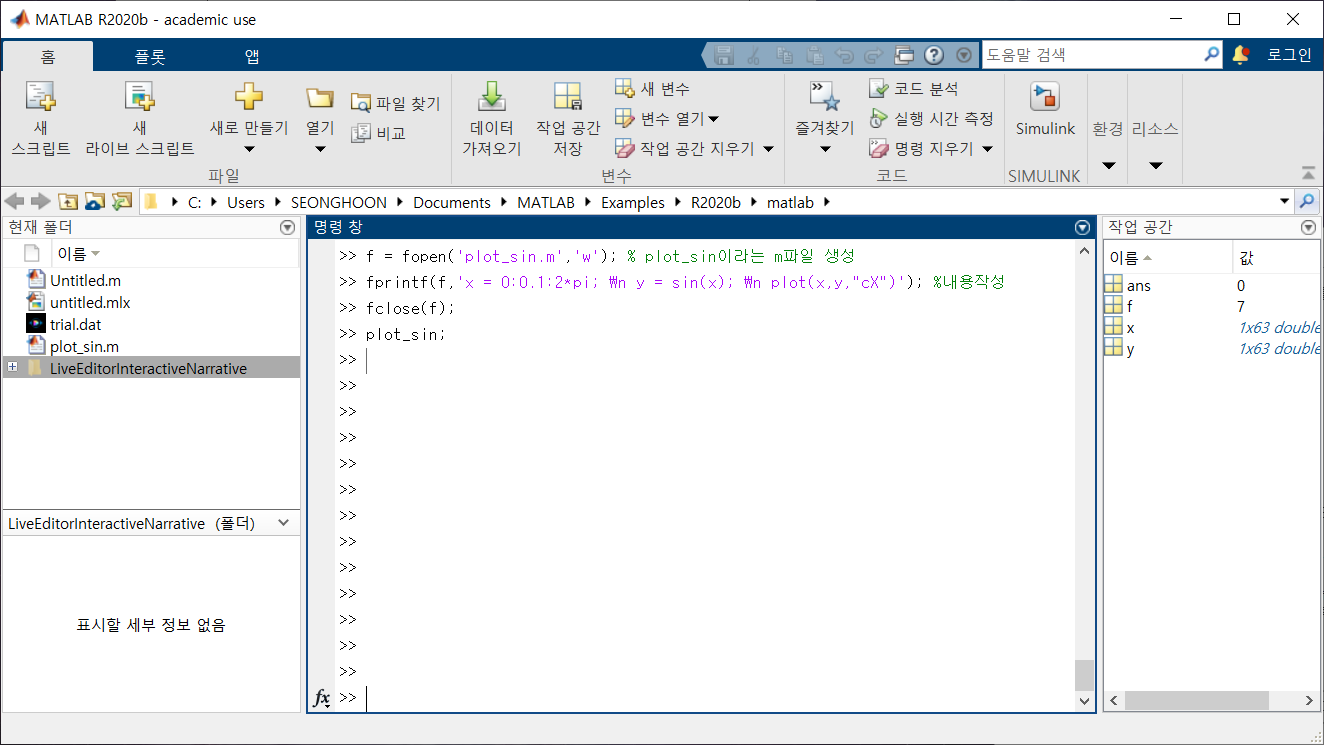Switch to the 홈 tab
The height and width of the screenshot is (745, 1324).
48,56
